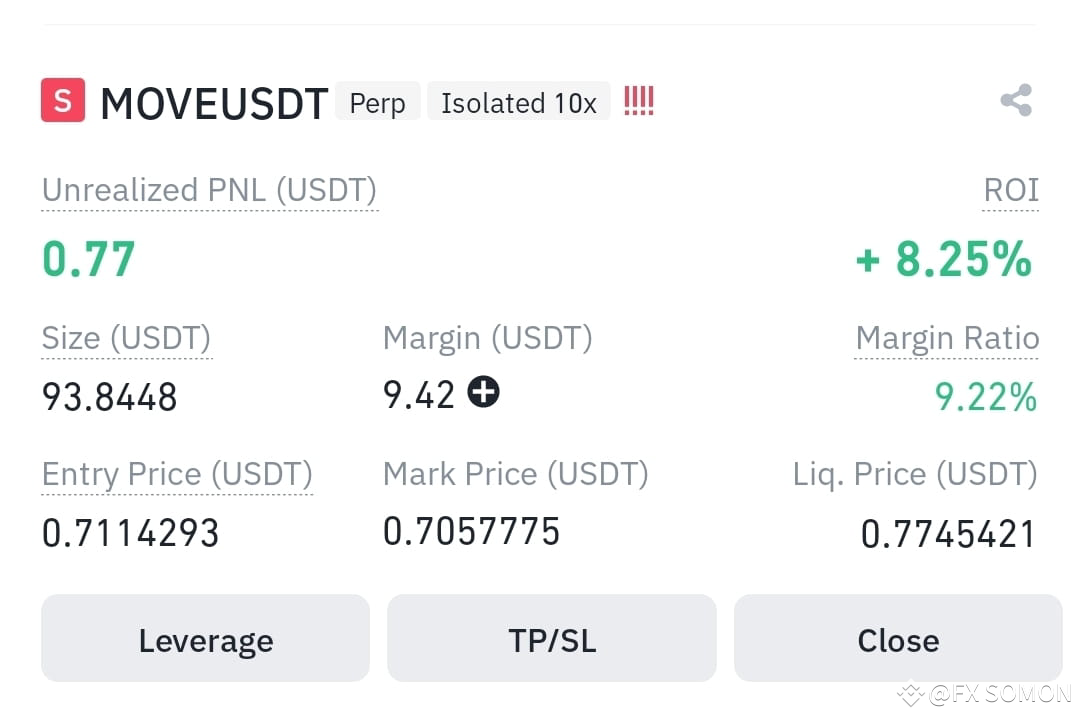The width and height of the screenshot is (1080, 716).
Task: Open the Liq. Price (USDT) tooltip
Action: pos(915,474)
